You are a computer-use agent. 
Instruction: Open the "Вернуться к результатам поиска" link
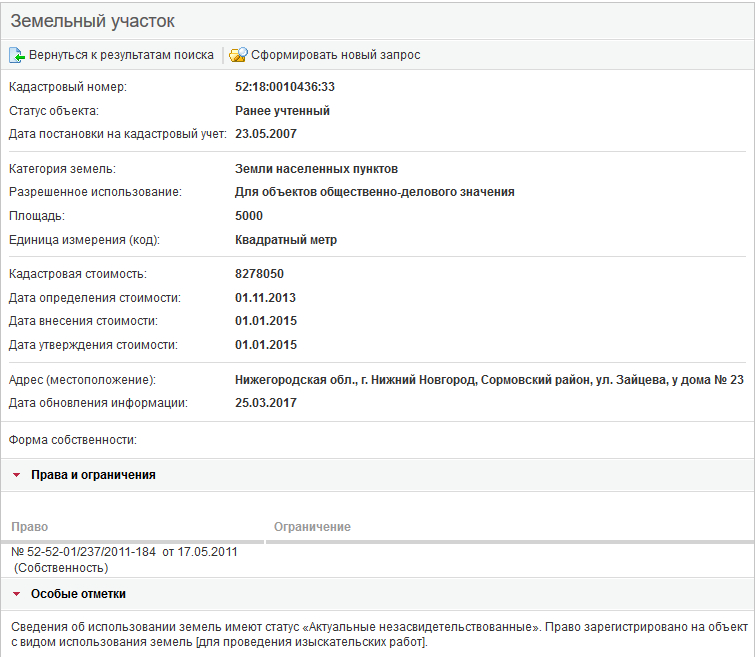[121, 55]
